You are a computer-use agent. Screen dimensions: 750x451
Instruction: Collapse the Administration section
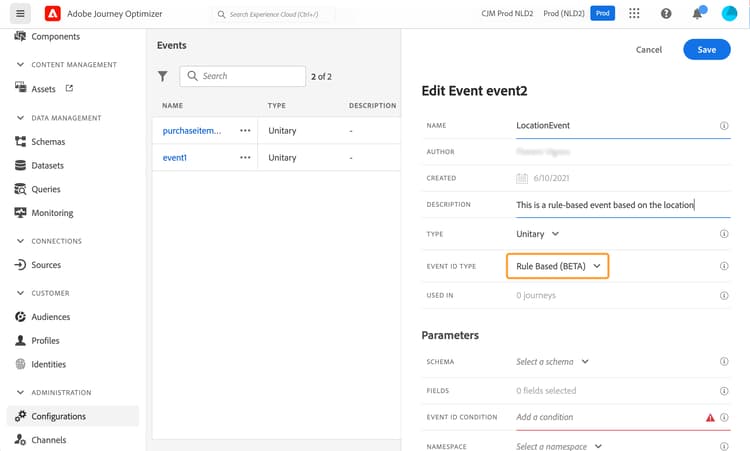click(x=22, y=393)
